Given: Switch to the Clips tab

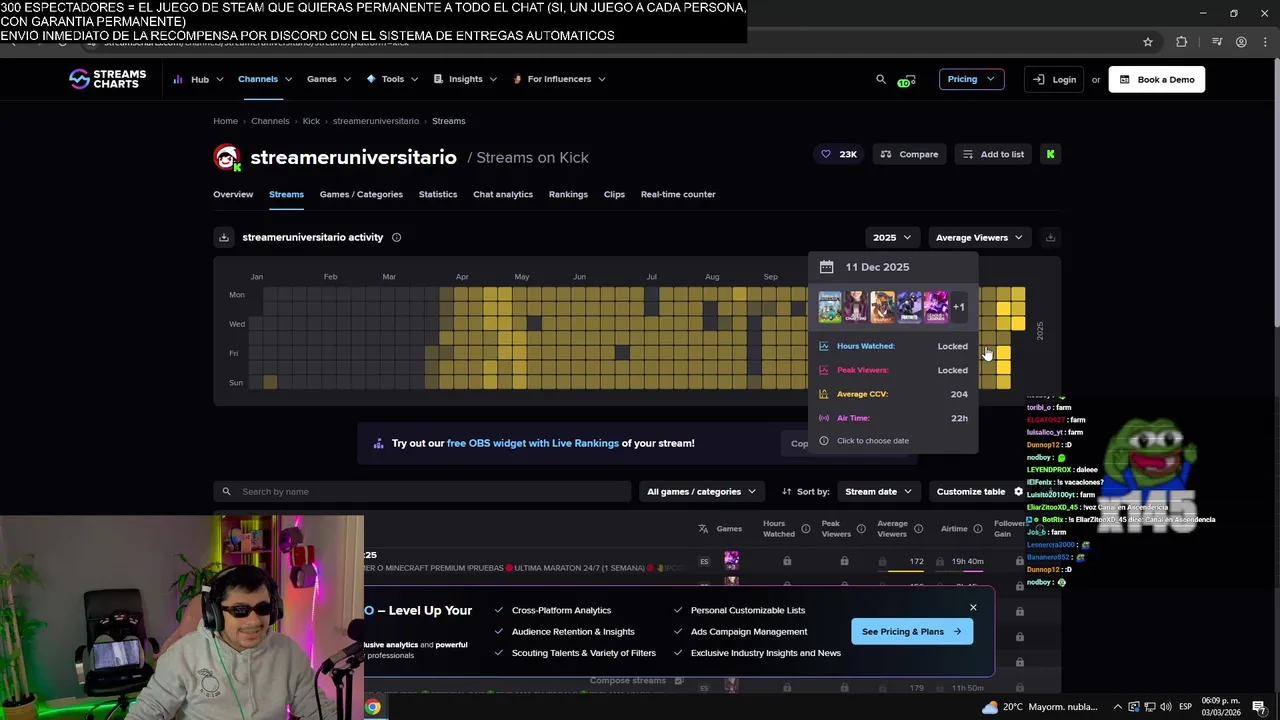Looking at the screenshot, I should pyautogui.click(x=614, y=194).
